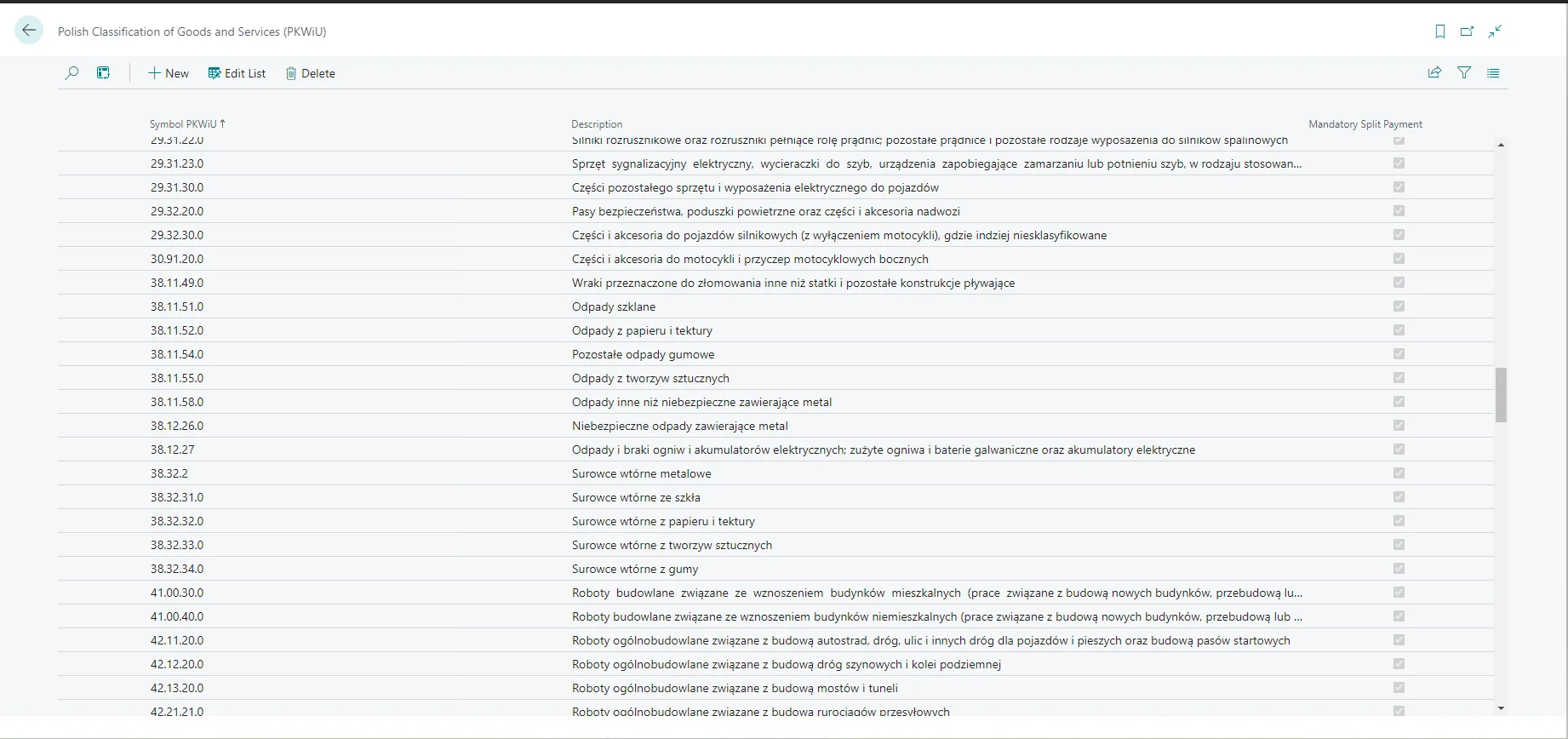
Task: Click the collapse page arrows icon
Action: pyautogui.click(x=1495, y=32)
